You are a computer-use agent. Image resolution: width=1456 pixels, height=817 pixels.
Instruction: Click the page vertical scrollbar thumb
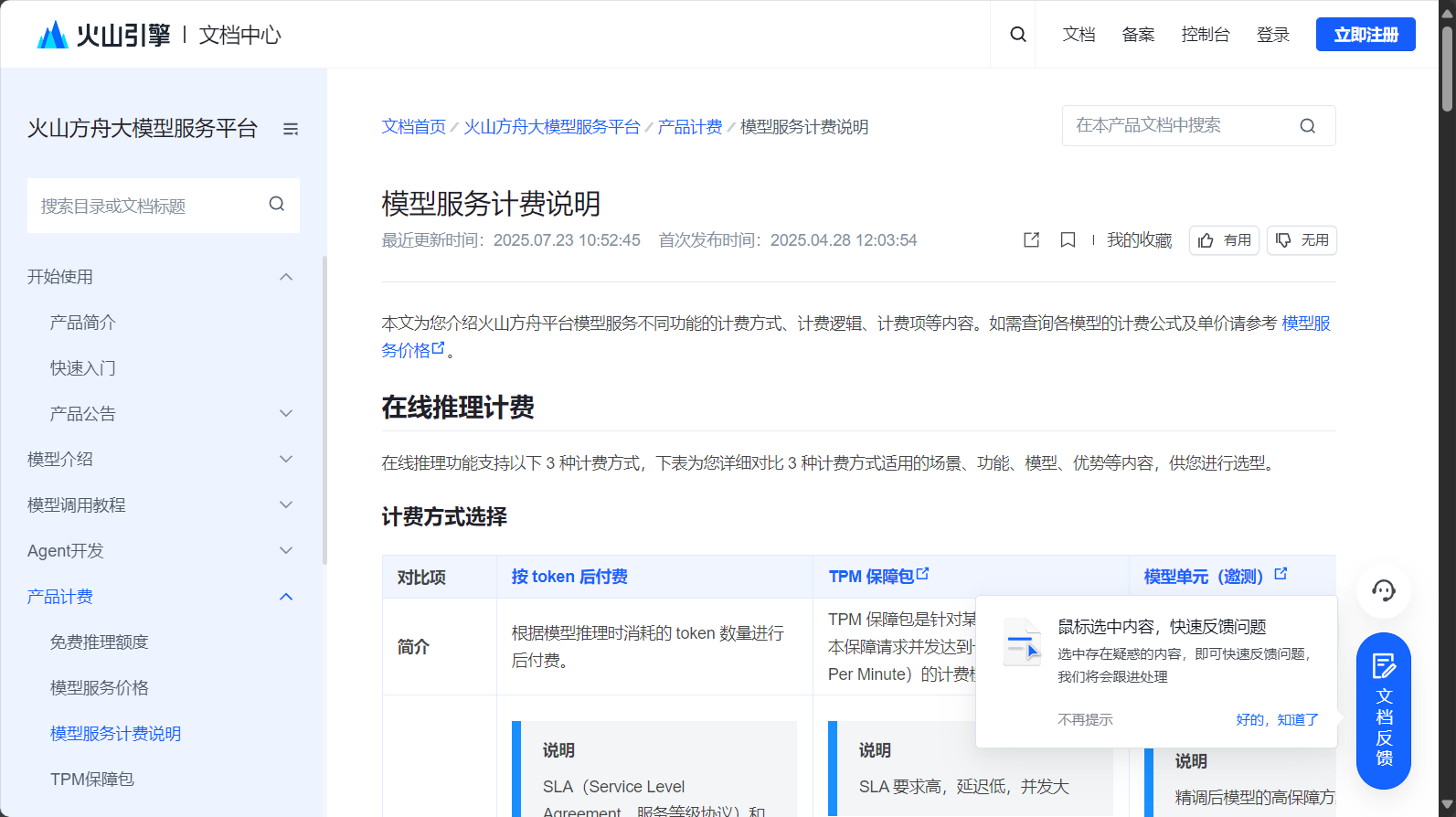pos(1447,69)
